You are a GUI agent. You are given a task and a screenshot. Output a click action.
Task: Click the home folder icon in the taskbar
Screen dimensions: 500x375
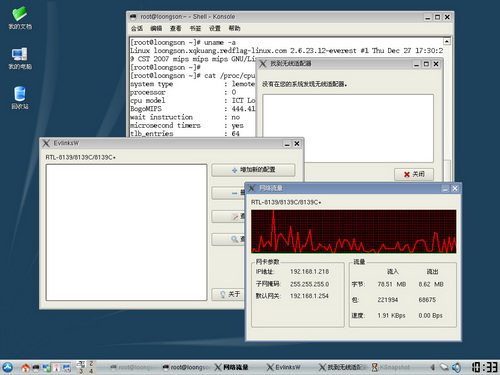pyautogui.click(x=25, y=368)
